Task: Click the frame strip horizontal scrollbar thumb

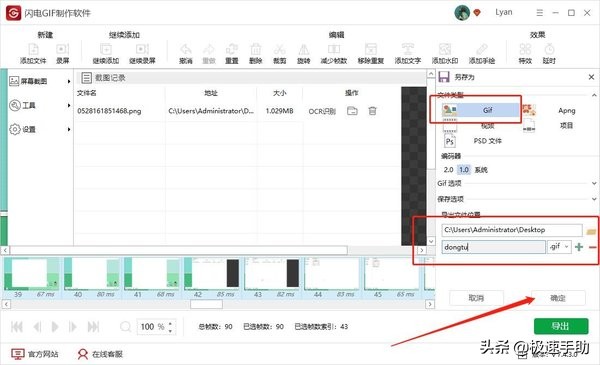Action: 206,304
